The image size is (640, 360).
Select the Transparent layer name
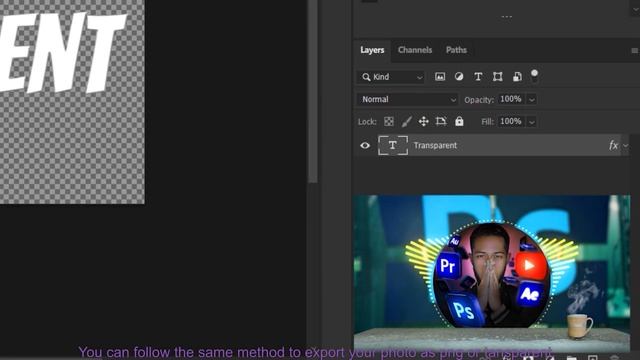(435, 145)
